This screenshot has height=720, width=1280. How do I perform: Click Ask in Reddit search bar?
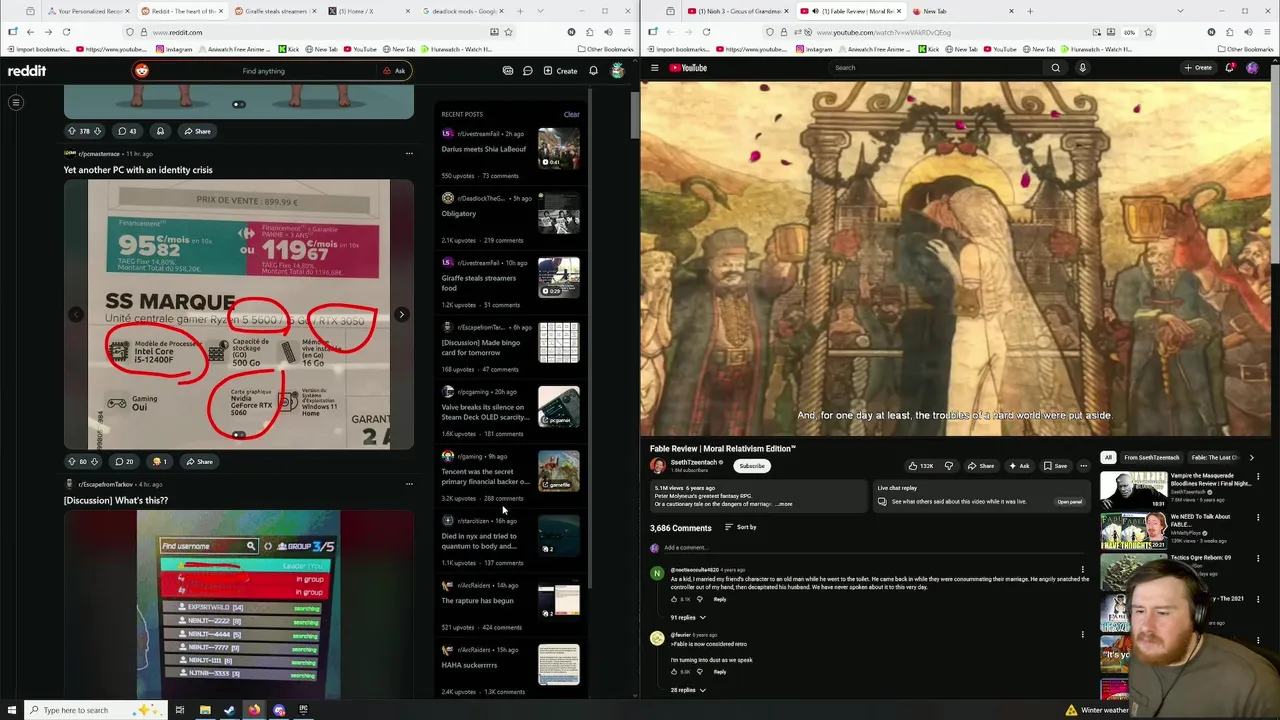[x=394, y=71]
